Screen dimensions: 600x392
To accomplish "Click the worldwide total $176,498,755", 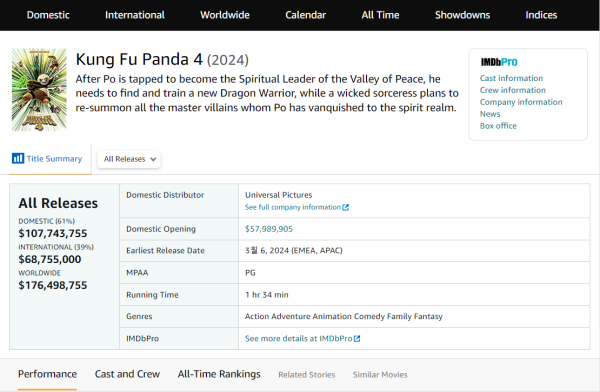I will 53,285.
